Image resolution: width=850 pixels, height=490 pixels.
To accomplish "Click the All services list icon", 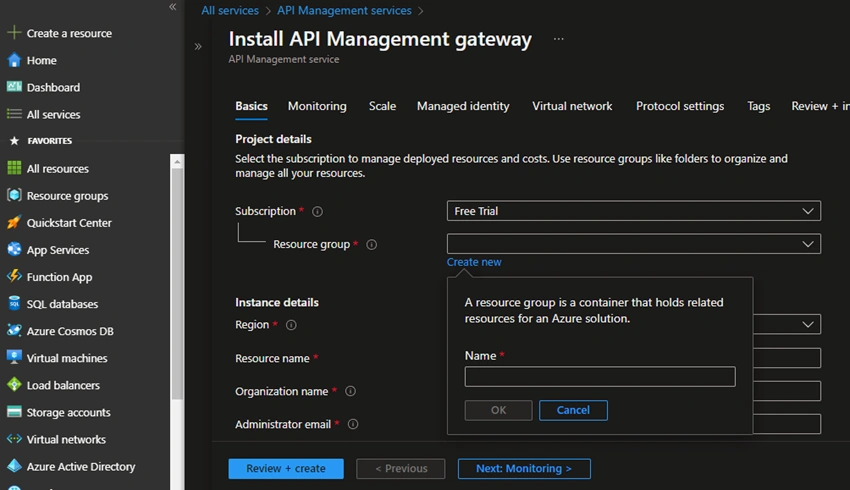I will (x=14, y=114).
